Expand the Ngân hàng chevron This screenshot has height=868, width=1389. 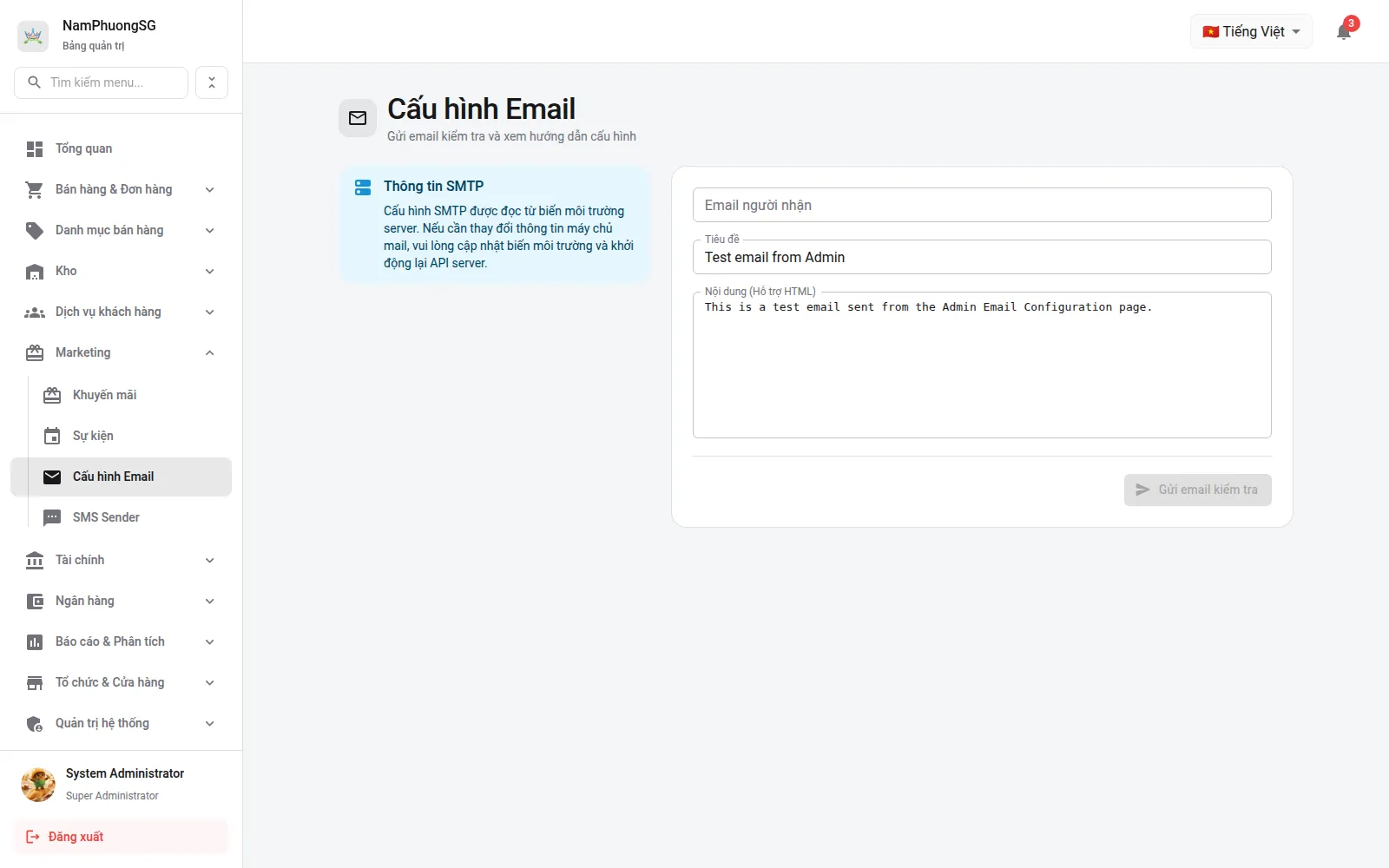pyautogui.click(x=209, y=602)
